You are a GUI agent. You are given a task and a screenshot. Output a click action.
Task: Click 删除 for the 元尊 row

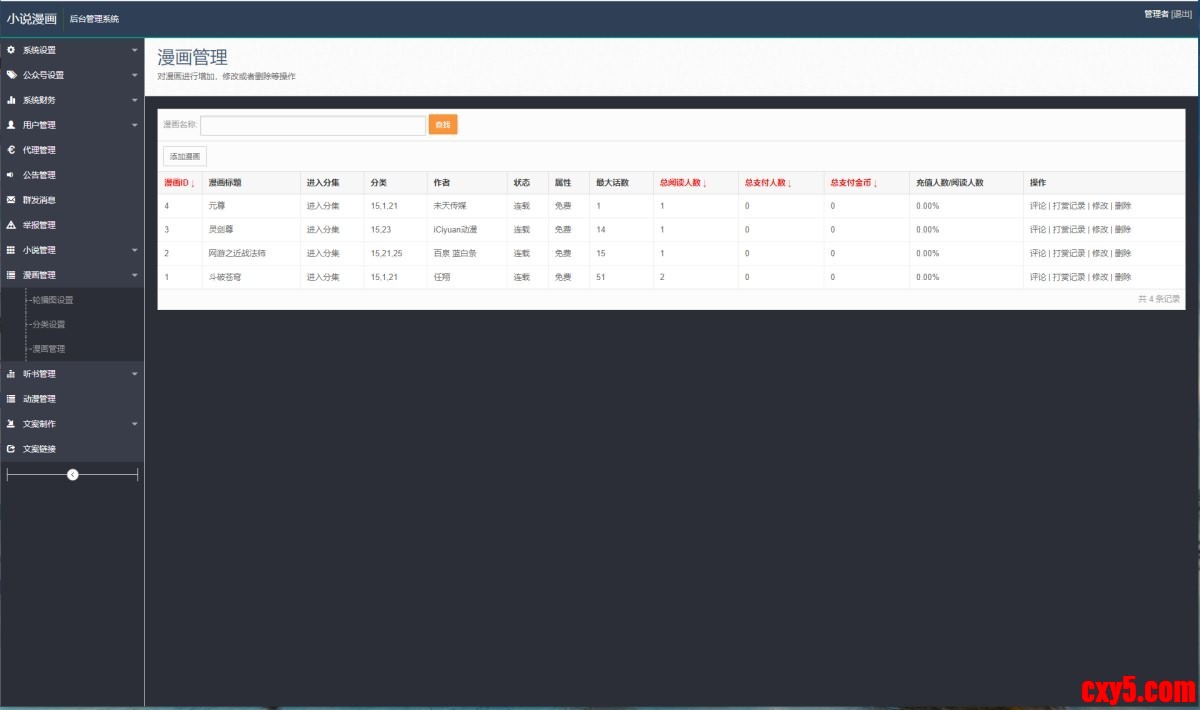(1123, 206)
